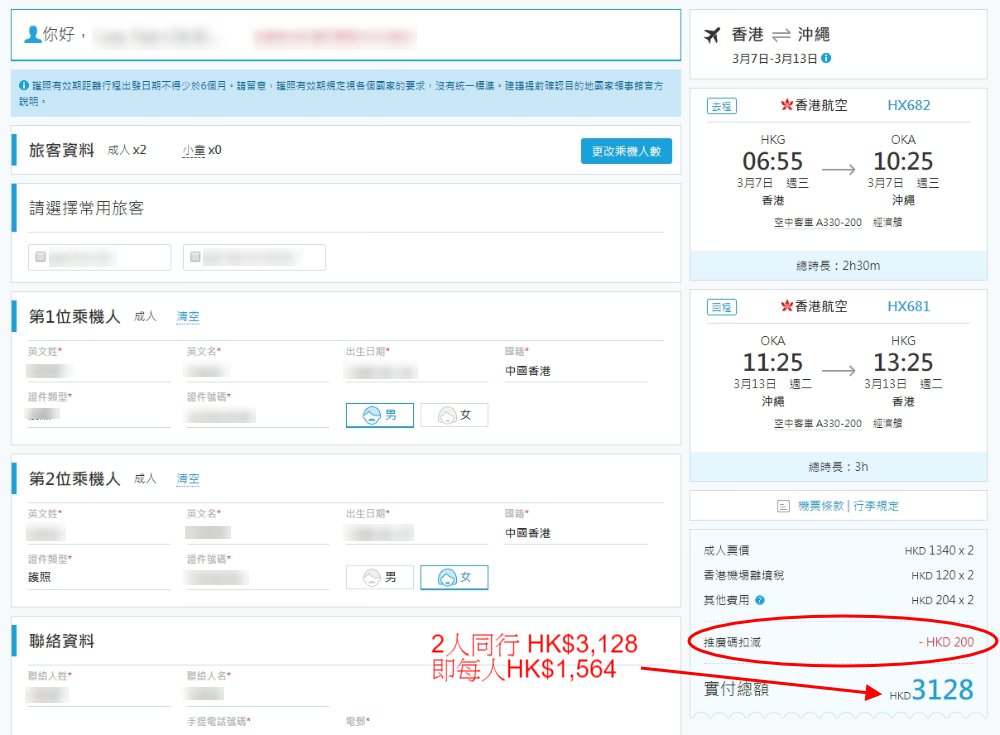Click the info icon in the blue passport notice
1000x735 pixels.
(x=24, y=86)
